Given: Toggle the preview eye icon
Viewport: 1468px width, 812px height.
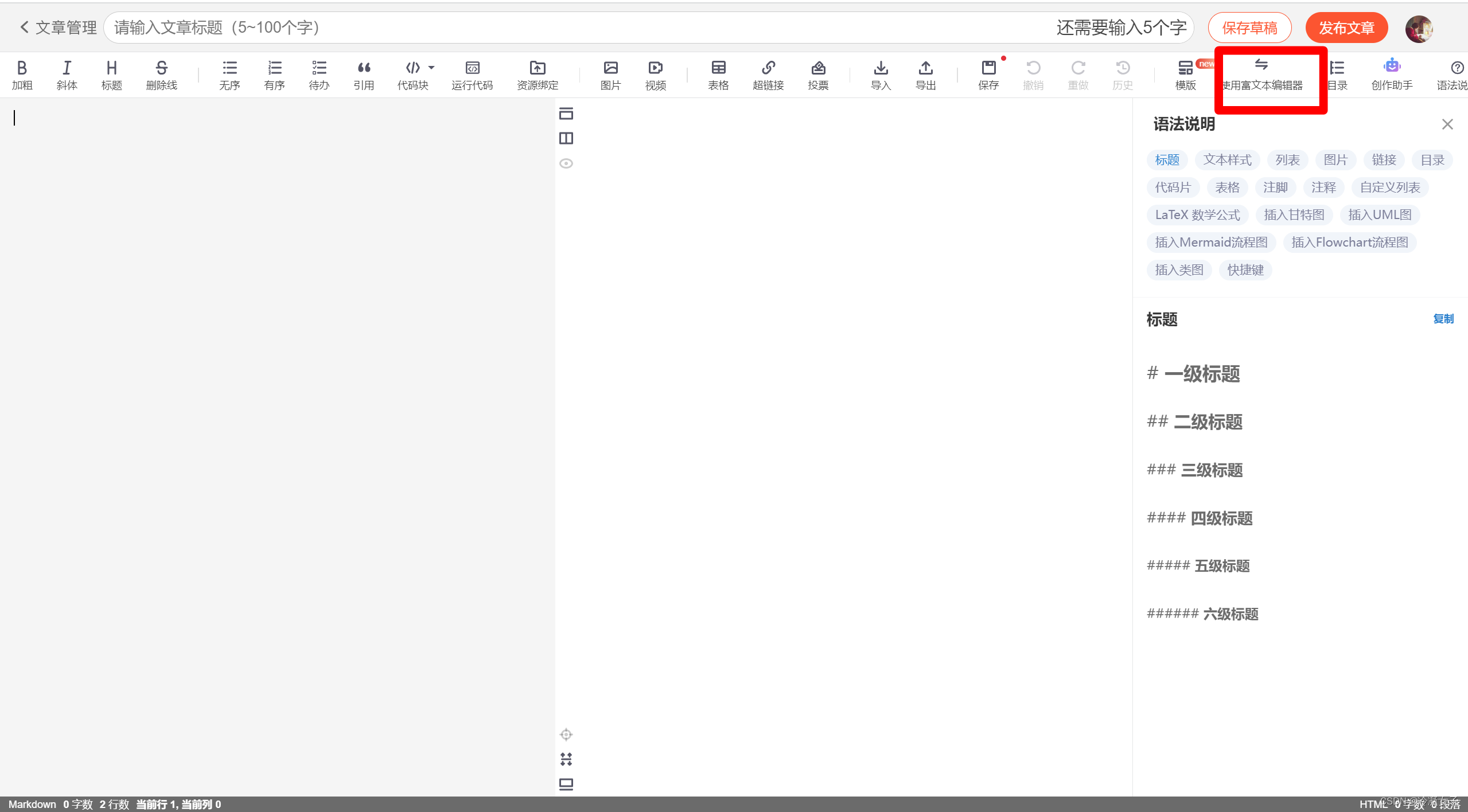Looking at the screenshot, I should click(566, 163).
